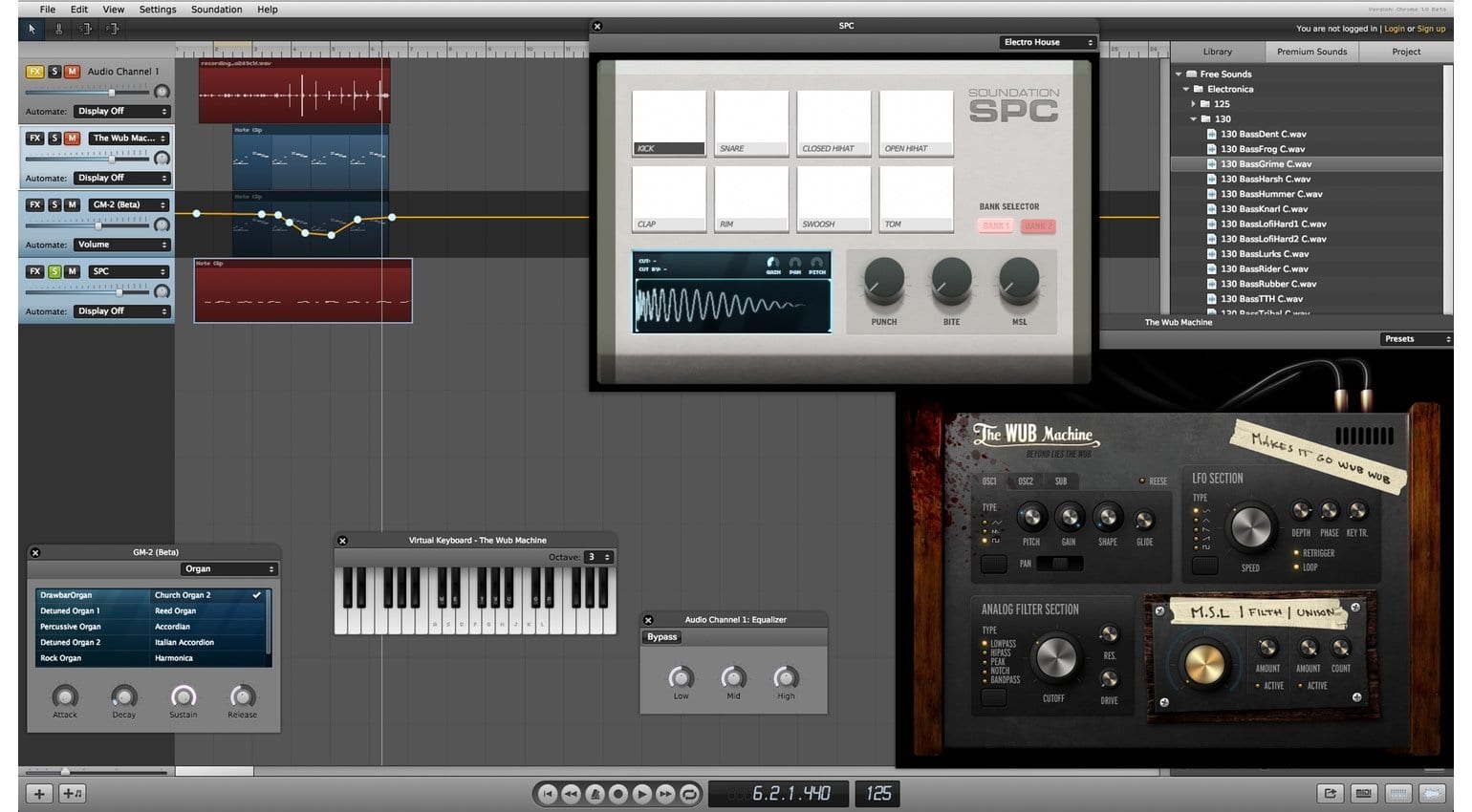Open the Edit menu
The height and width of the screenshot is (812, 1472).
pyautogui.click(x=79, y=10)
